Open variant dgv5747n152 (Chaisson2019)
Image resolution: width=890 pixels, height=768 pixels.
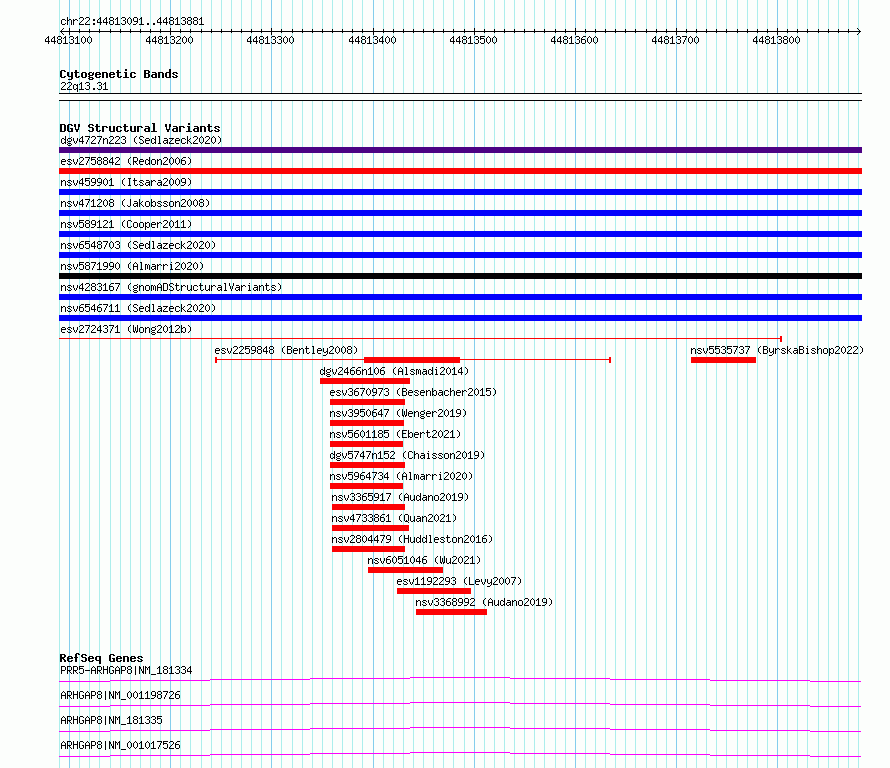(x=407, y=455)
